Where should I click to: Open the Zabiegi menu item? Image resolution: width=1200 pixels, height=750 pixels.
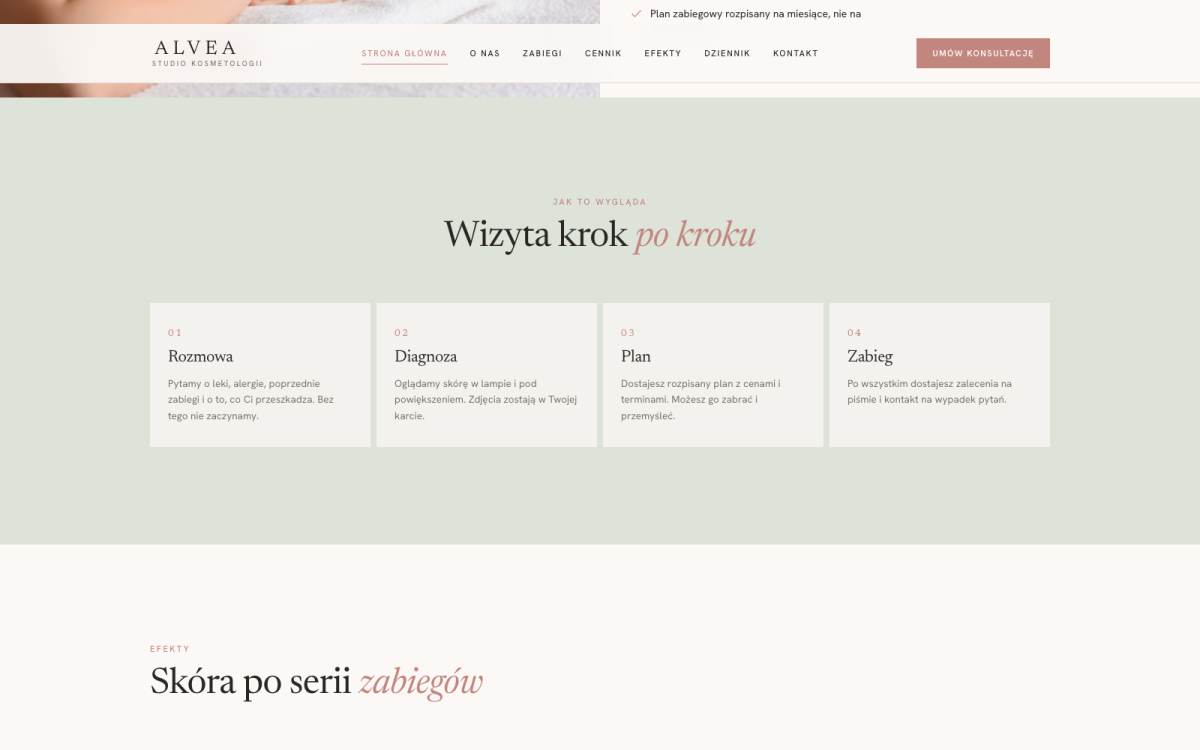[542, 53]
